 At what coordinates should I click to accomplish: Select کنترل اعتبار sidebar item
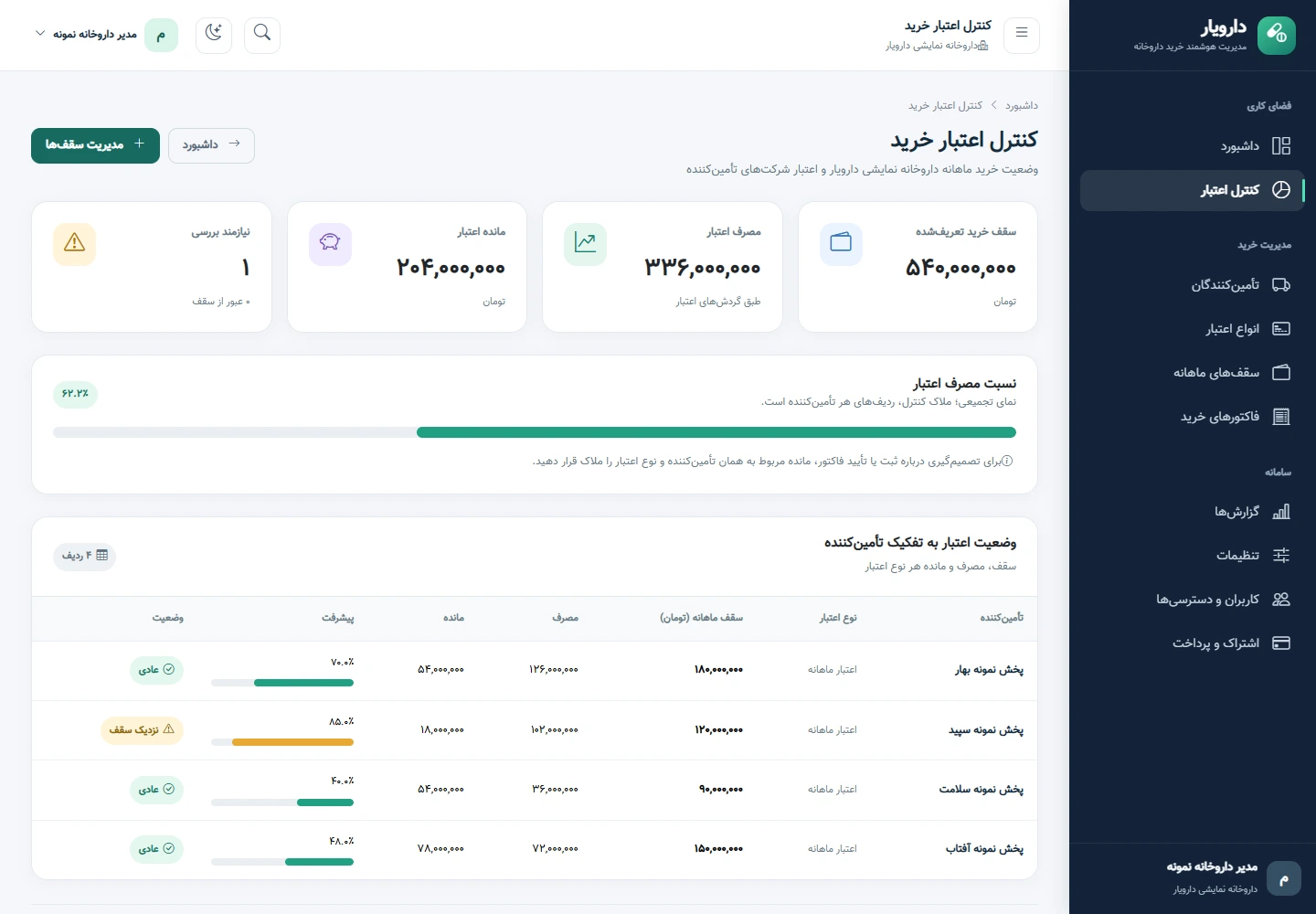tap(1192, 190)
